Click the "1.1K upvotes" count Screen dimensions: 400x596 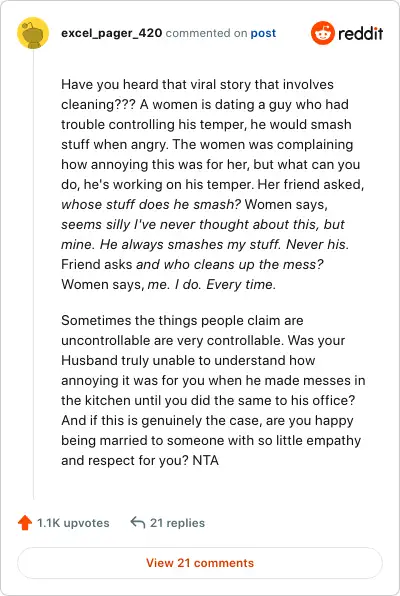click(x=73, y=523)
